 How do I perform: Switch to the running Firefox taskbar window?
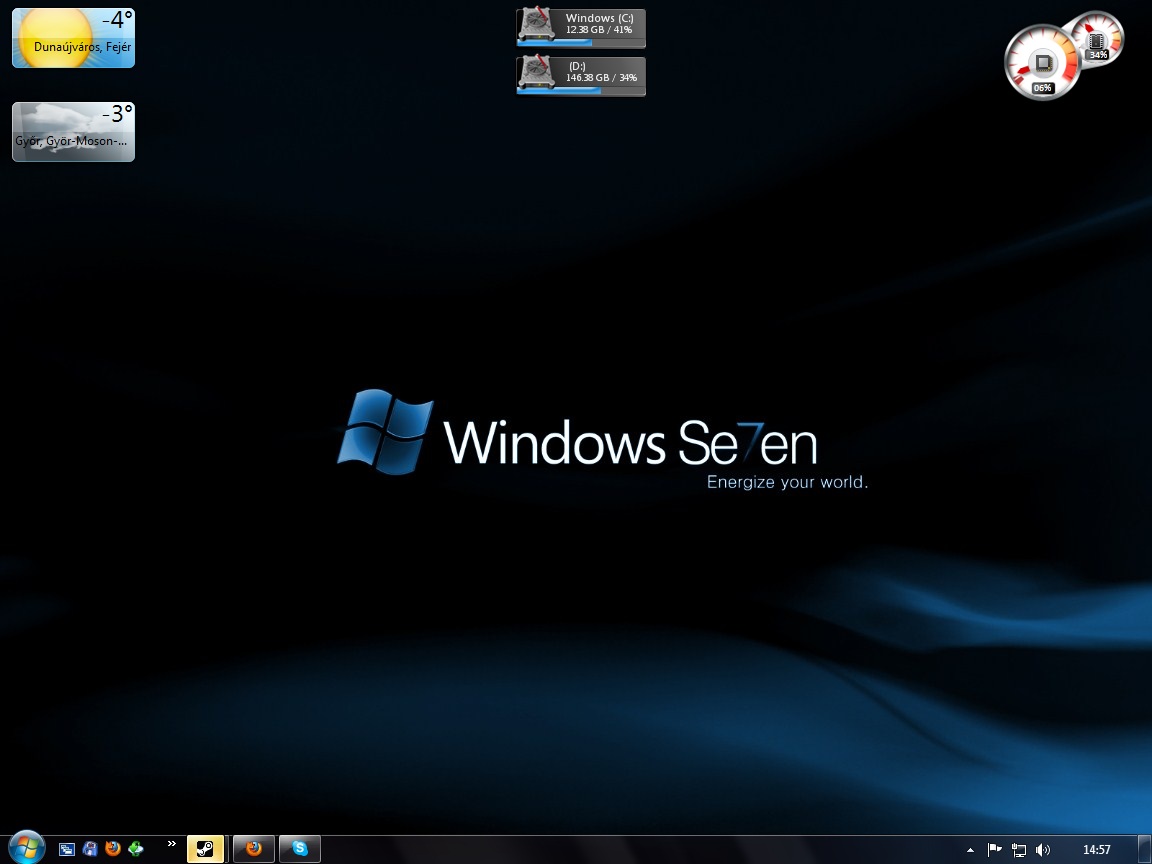coord(254,849)
